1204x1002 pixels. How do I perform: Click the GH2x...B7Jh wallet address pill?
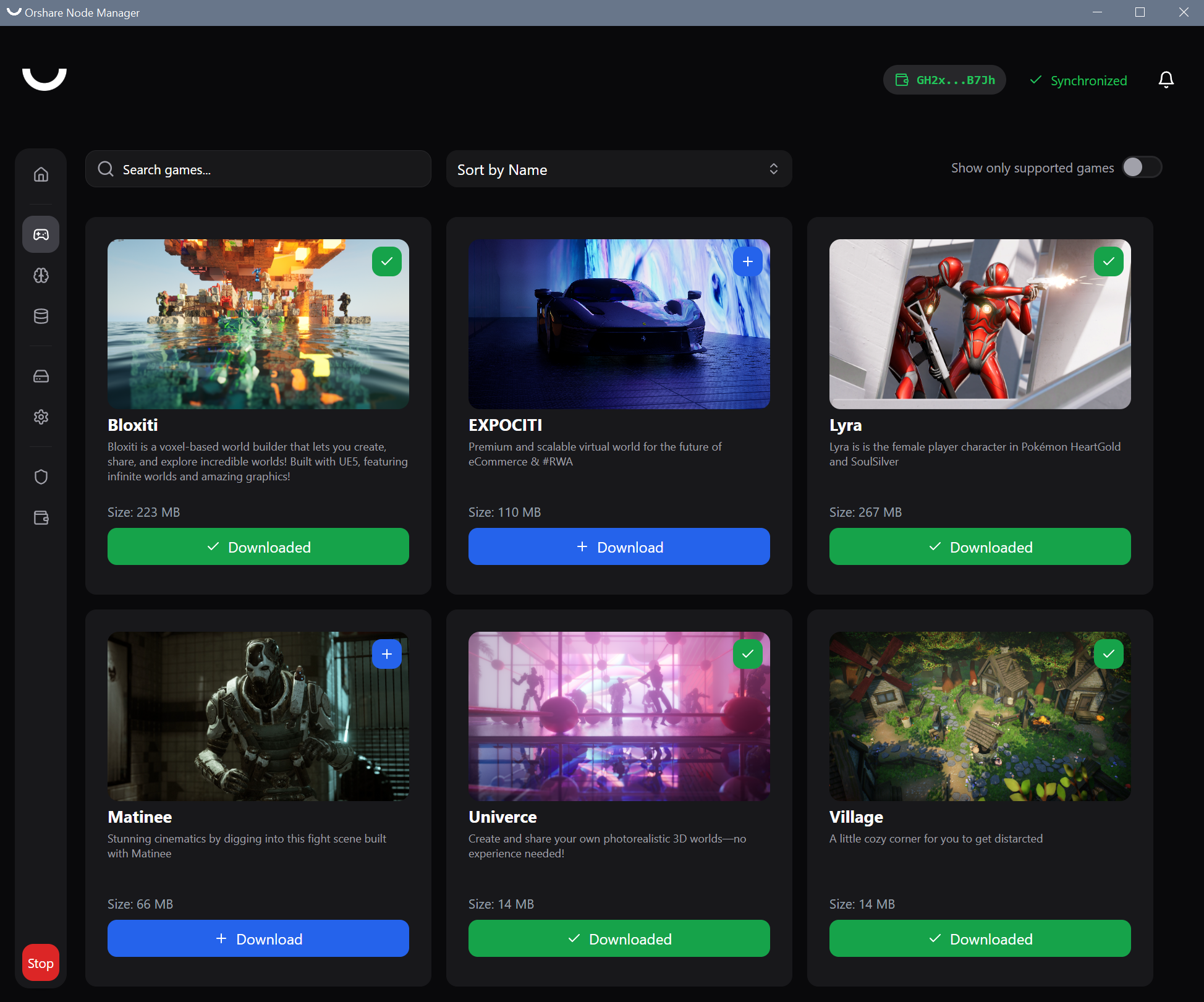coord(944,80)
